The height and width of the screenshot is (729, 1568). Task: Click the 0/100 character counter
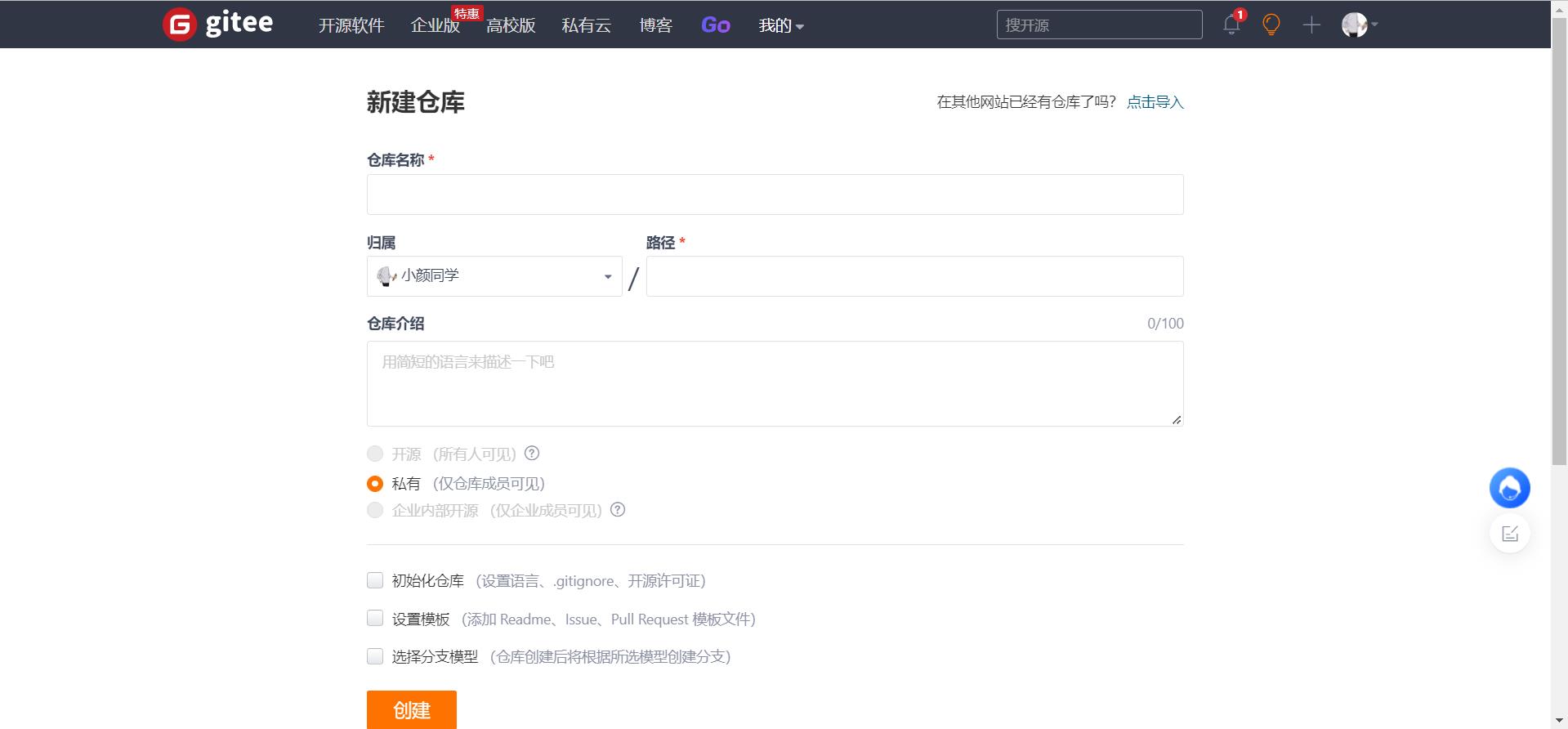tap(1165, 324)
